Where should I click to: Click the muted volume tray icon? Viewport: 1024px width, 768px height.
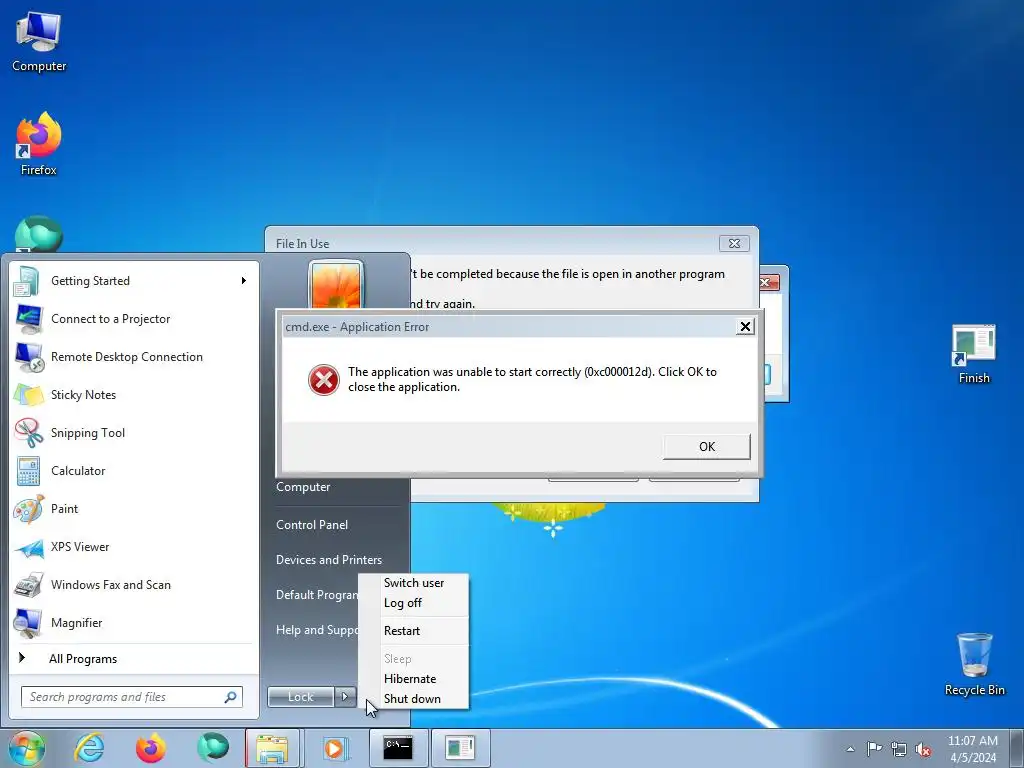pos(923,749)
